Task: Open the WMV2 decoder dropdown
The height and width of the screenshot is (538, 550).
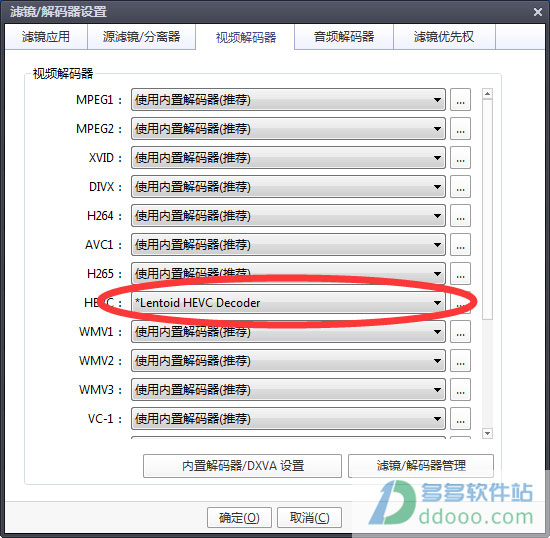Action: click(x=288, y=361)
